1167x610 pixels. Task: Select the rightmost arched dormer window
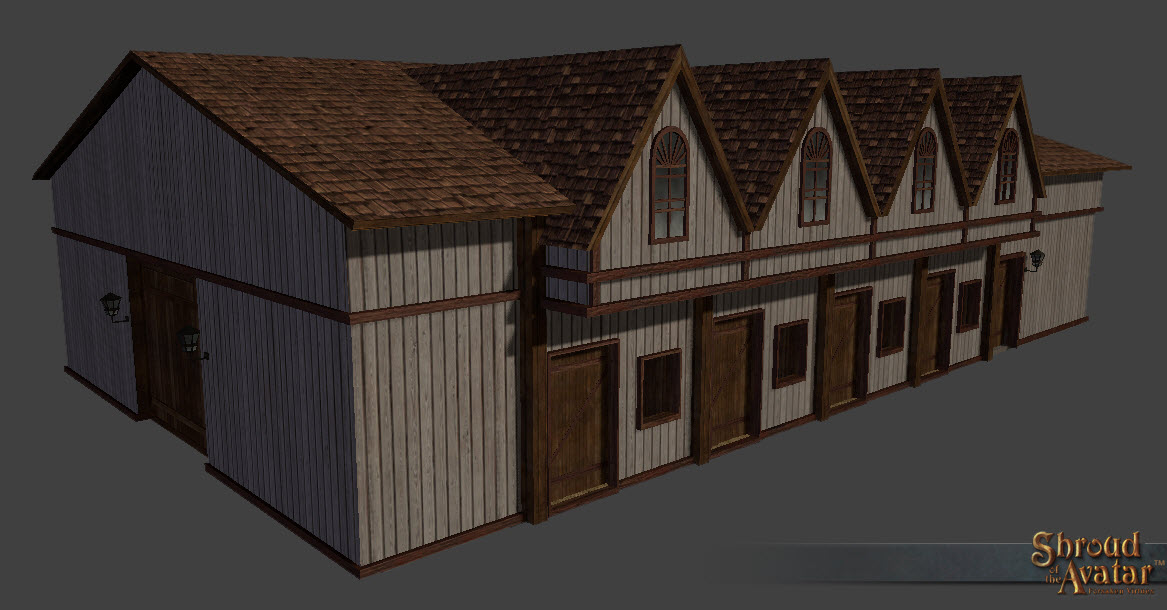(x=1007, y=166)
